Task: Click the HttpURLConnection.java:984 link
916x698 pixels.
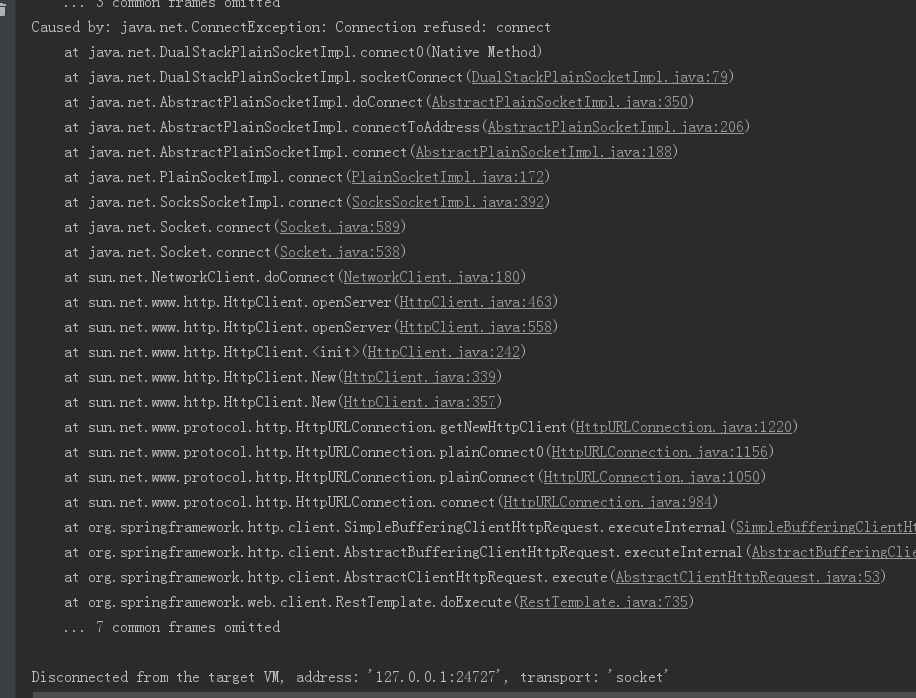Action: [x=608, y=502]
